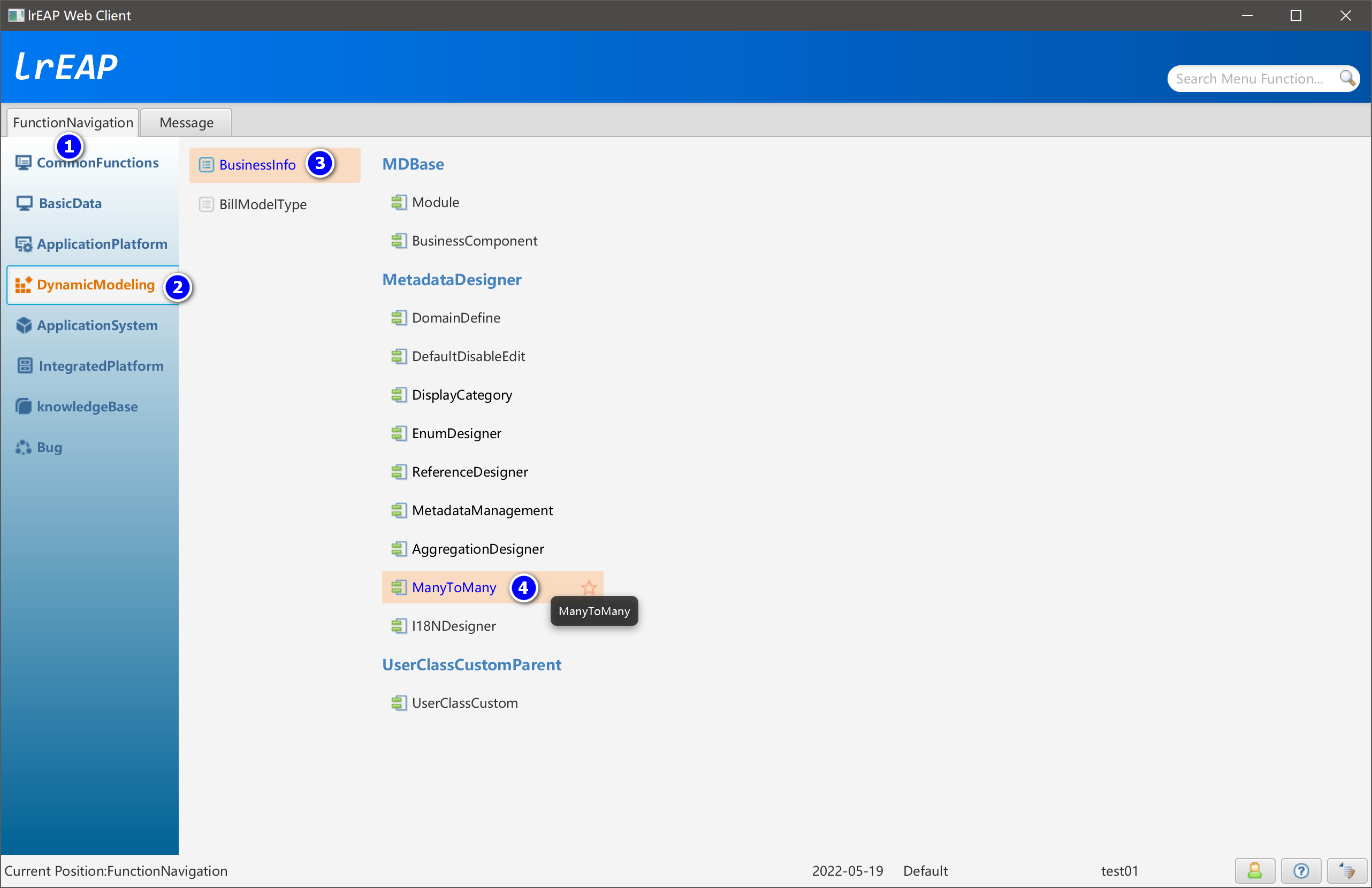Click the ApplicationSystem cube icon

click(24, 326)
